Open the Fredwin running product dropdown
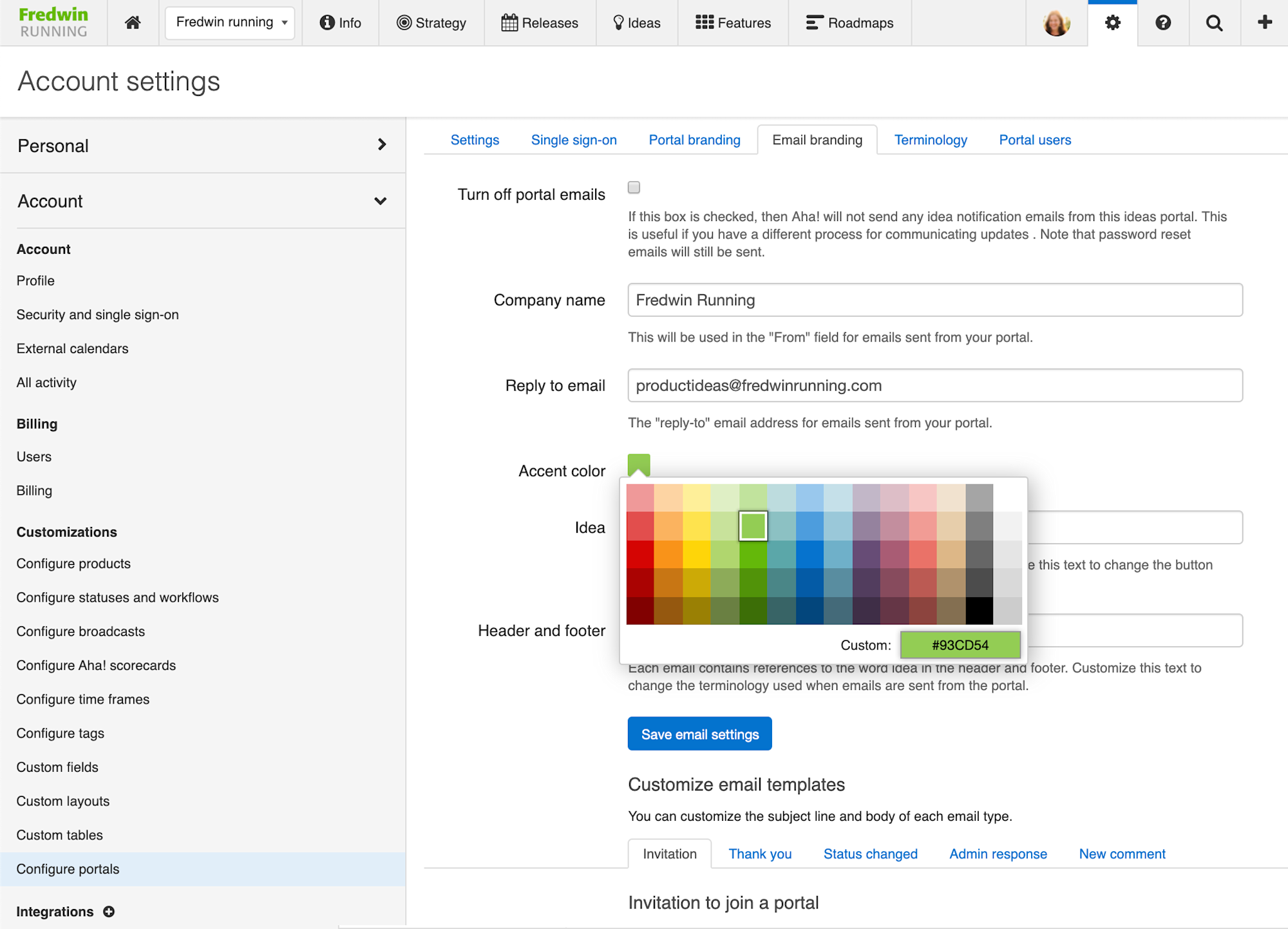The image size is (1288, 929). point(230,23)
